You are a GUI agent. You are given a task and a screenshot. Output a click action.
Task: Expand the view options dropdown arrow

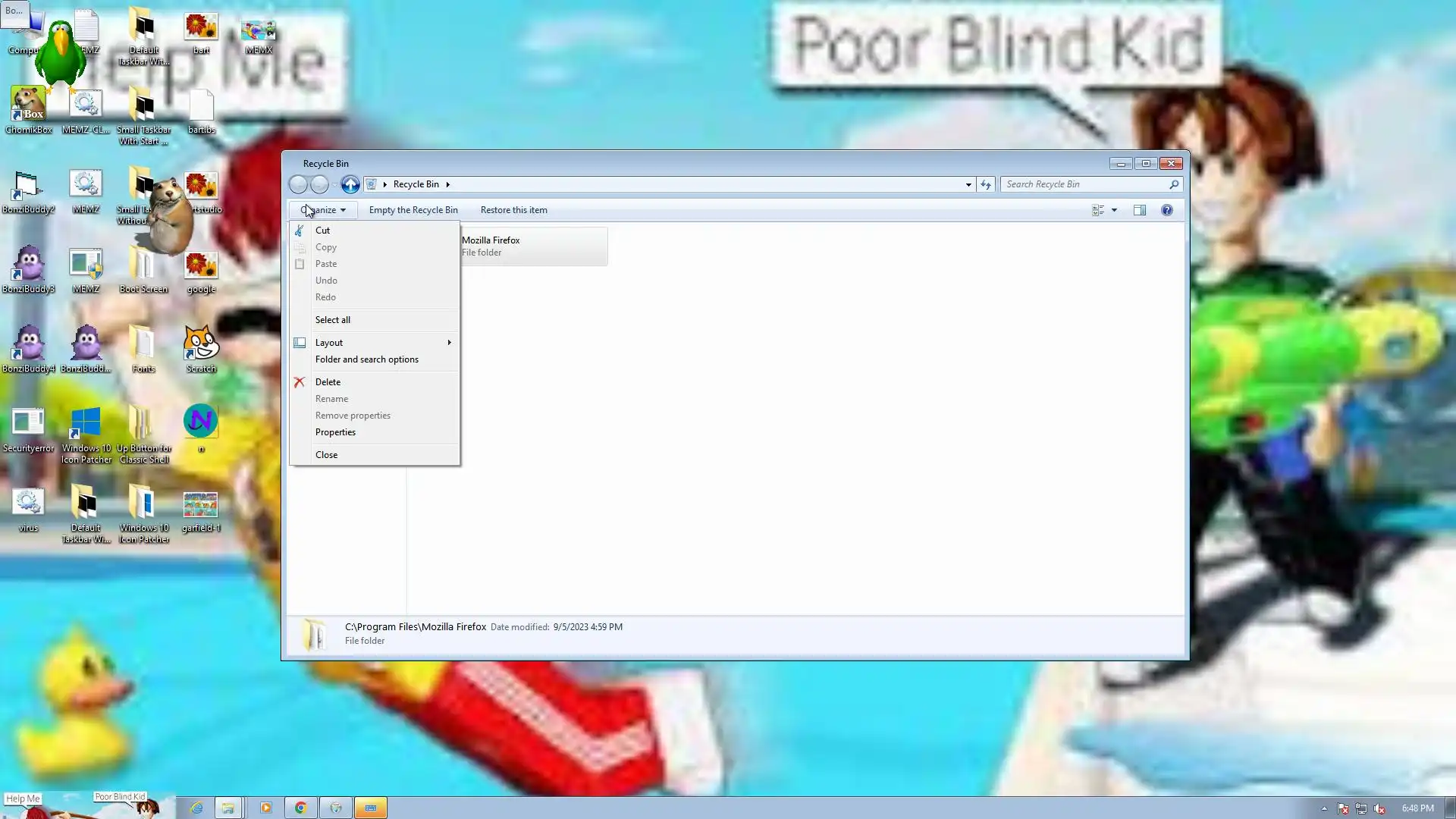tap(1114, 210)
